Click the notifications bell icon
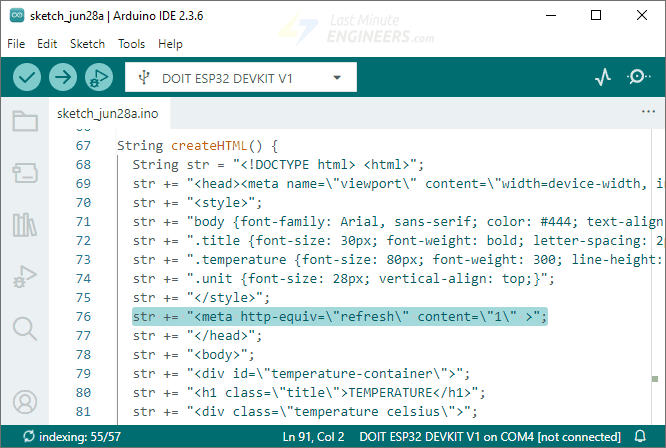The height and width of the screenshot is (448, 666). click(x=641, y=436)
